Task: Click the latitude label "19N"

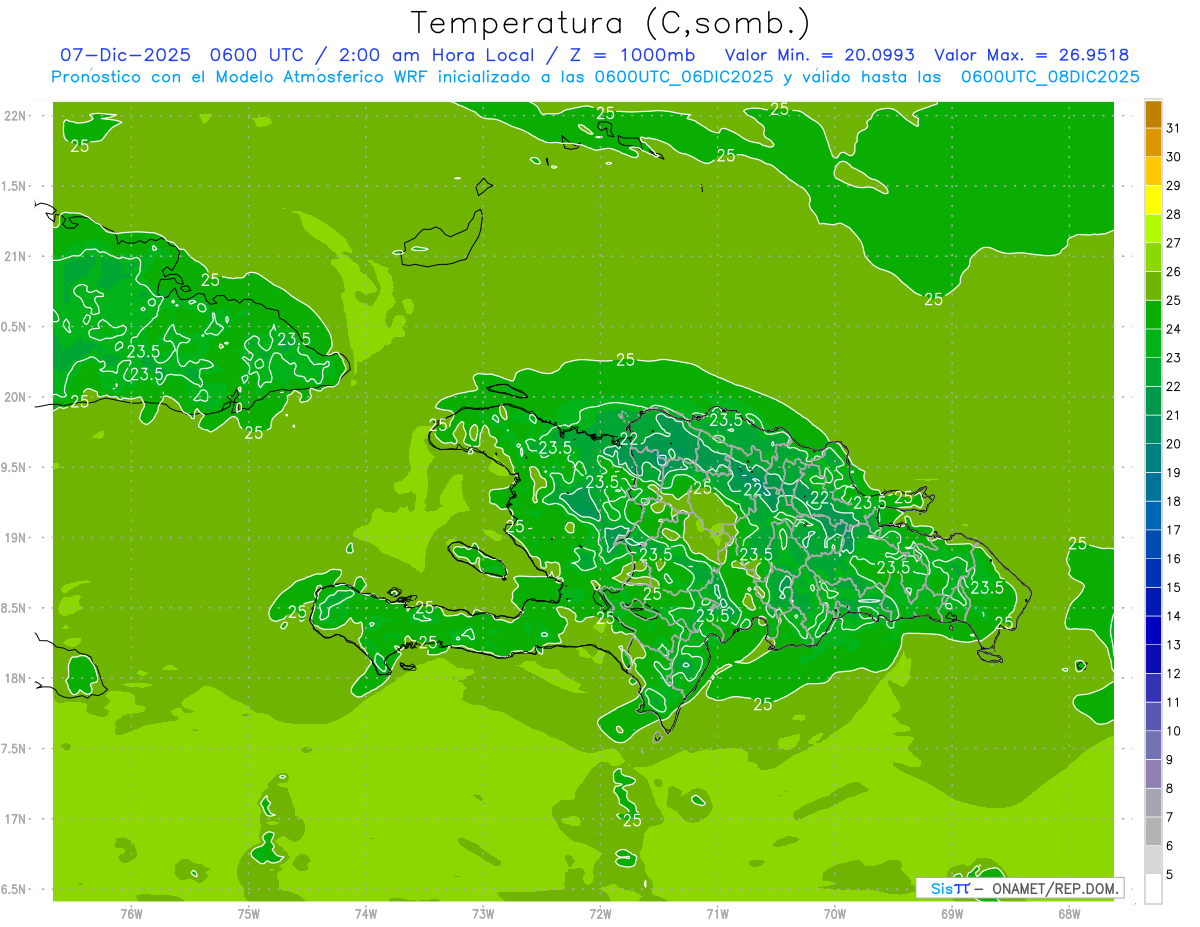Action: tap(15, 538)
